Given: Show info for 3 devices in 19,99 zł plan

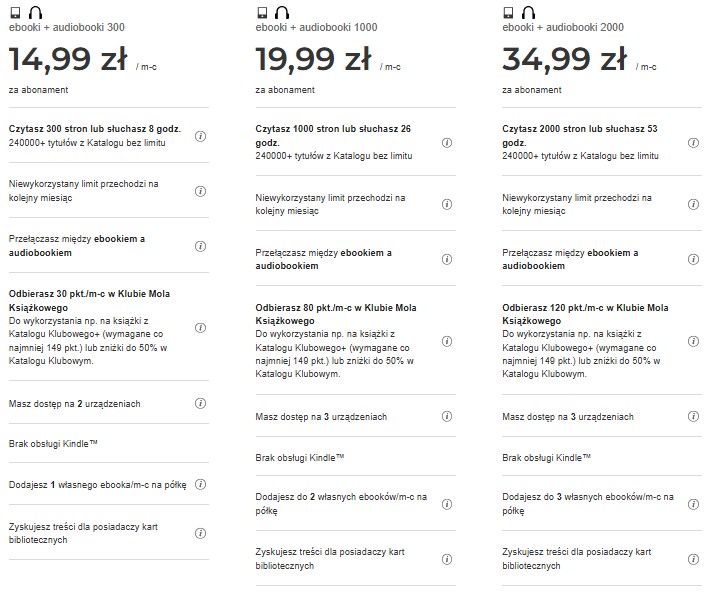Looking at the screenshot, I should point(447,416).
